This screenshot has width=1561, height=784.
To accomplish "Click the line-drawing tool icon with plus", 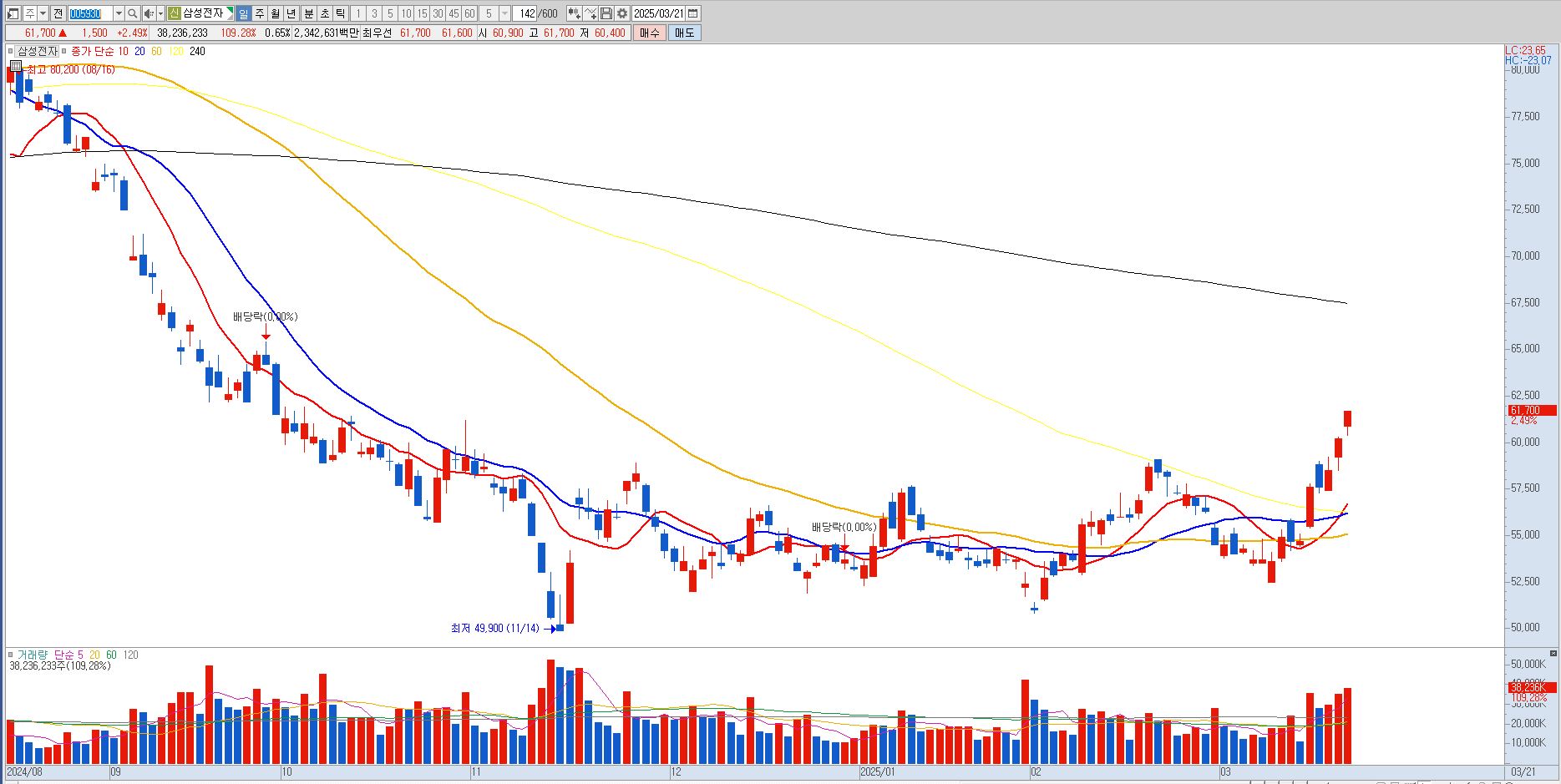I will (x=590, y=13).
